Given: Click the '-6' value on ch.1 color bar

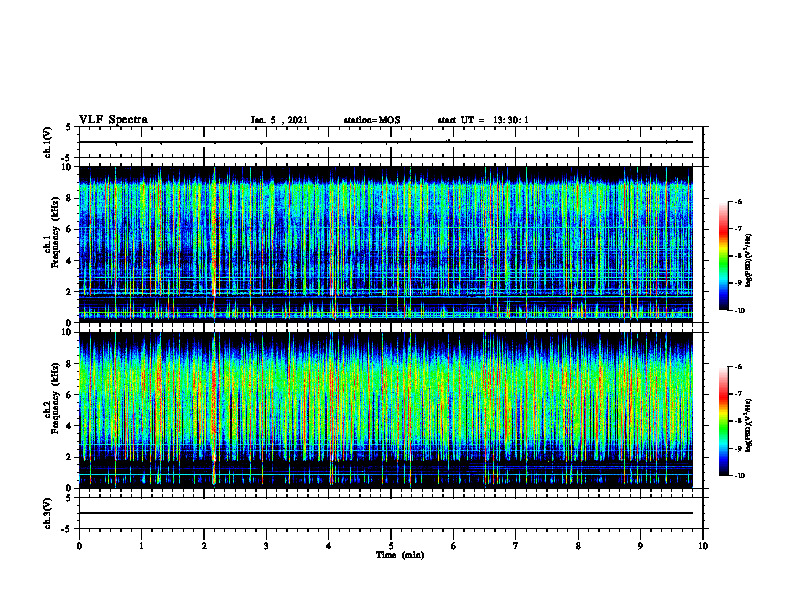Looking at the screenshot, I should [x=738, y=201].
